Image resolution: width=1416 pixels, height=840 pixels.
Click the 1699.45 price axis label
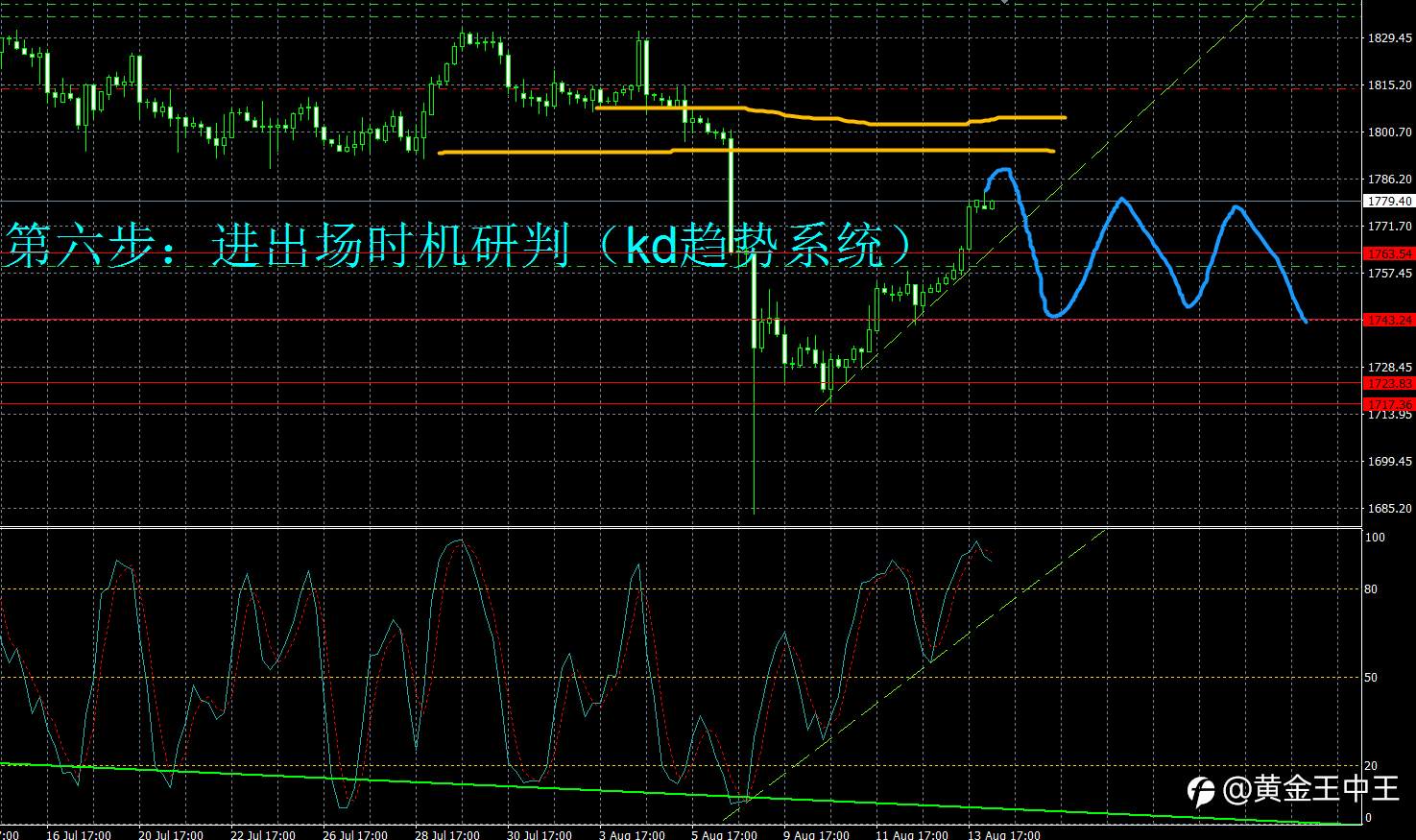[x=1389, y=462]
